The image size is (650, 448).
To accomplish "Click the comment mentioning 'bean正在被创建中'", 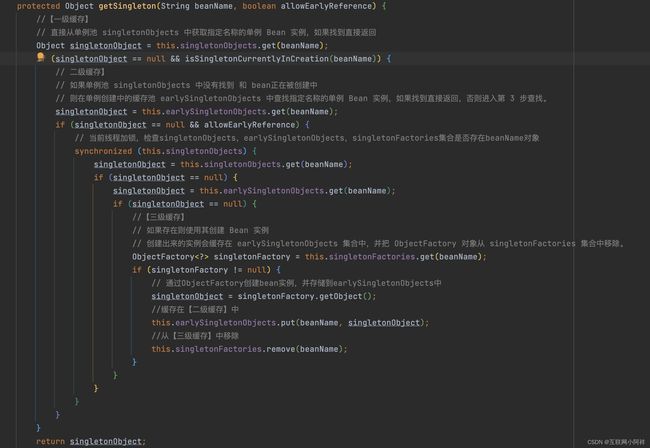I will [187, 85].
